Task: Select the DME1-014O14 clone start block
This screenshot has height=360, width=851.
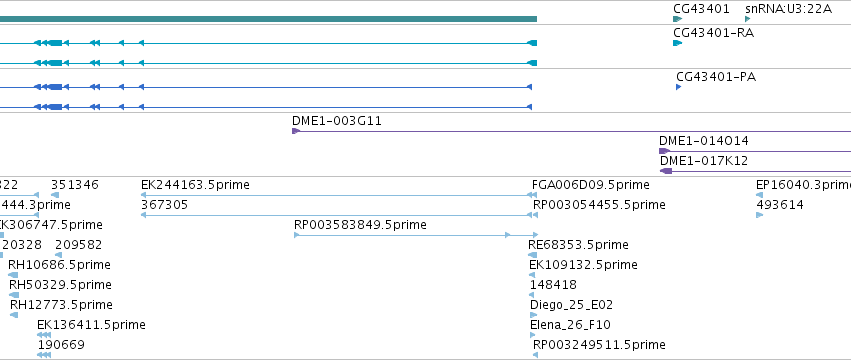Action: [x=664, y=151]
